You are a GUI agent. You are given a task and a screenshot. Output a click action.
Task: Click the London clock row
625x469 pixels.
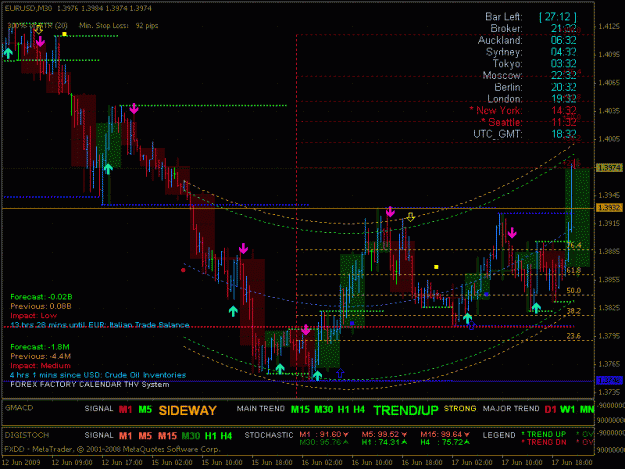coord(532,99)
